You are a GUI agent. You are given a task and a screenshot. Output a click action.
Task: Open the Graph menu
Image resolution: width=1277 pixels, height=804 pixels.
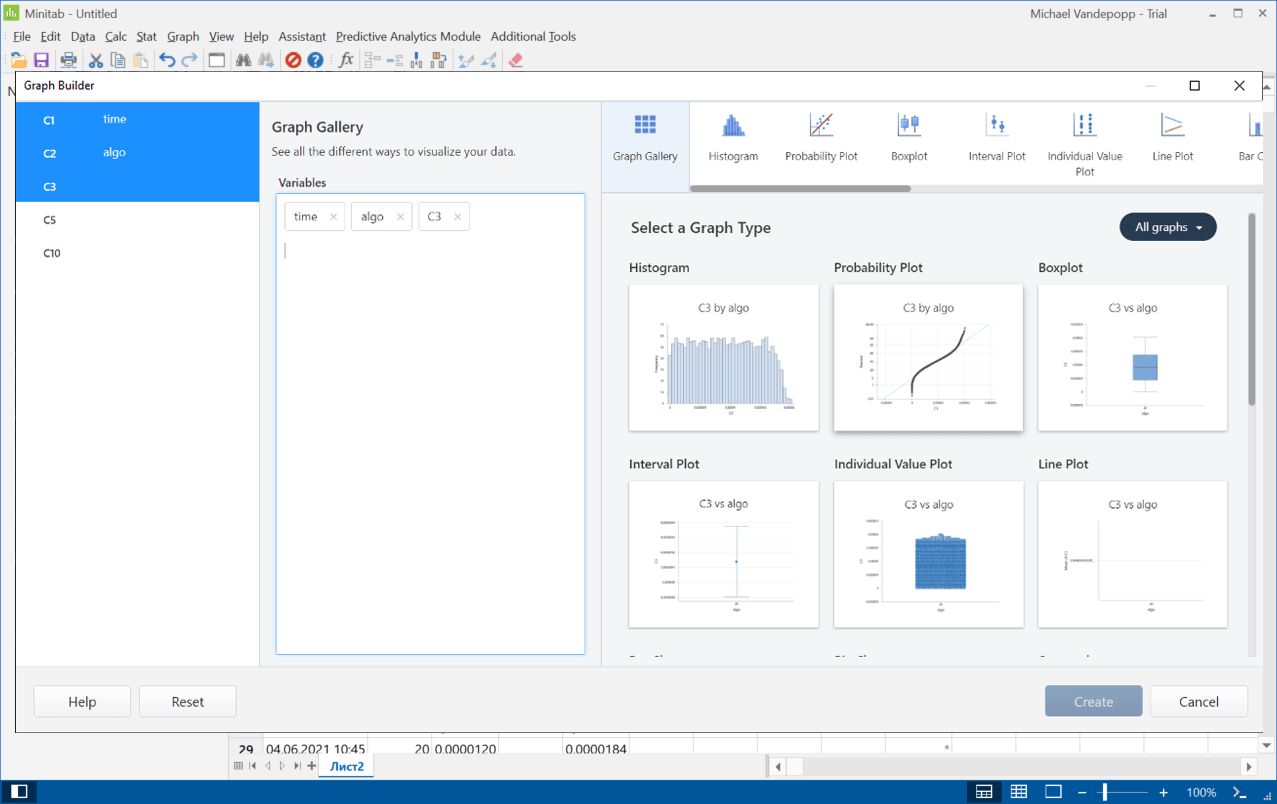point(183,36)
